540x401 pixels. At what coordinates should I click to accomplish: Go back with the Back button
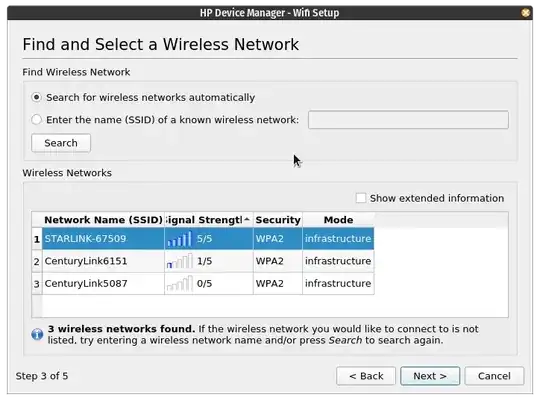tap(366, 376)
